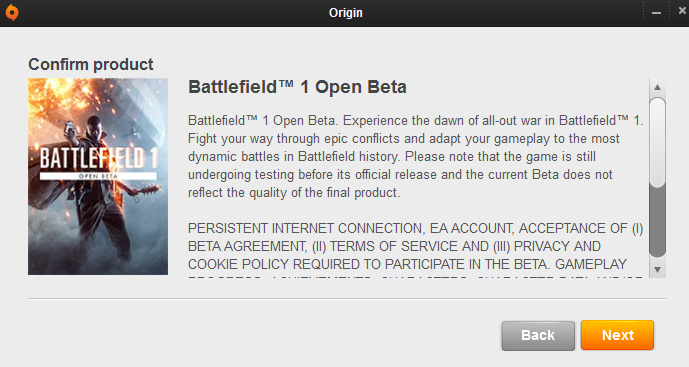Click the orange Origin logo icon

click(x=12, y=12)
